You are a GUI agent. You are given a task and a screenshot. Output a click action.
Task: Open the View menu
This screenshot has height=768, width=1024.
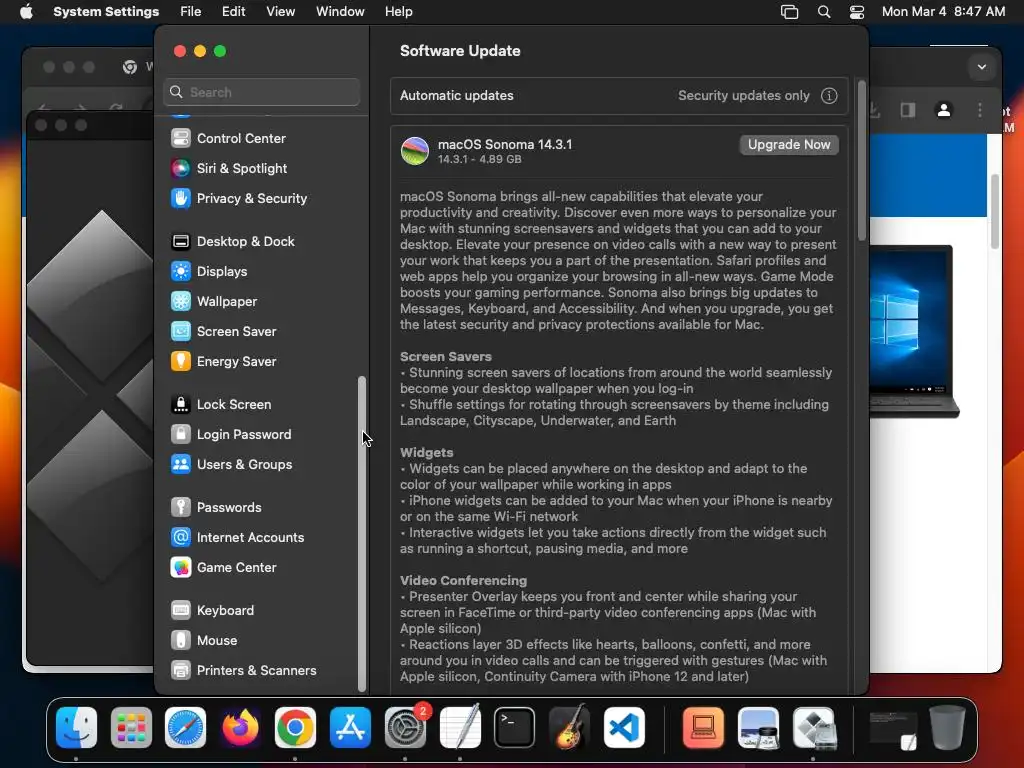click(x=280, y=12)
